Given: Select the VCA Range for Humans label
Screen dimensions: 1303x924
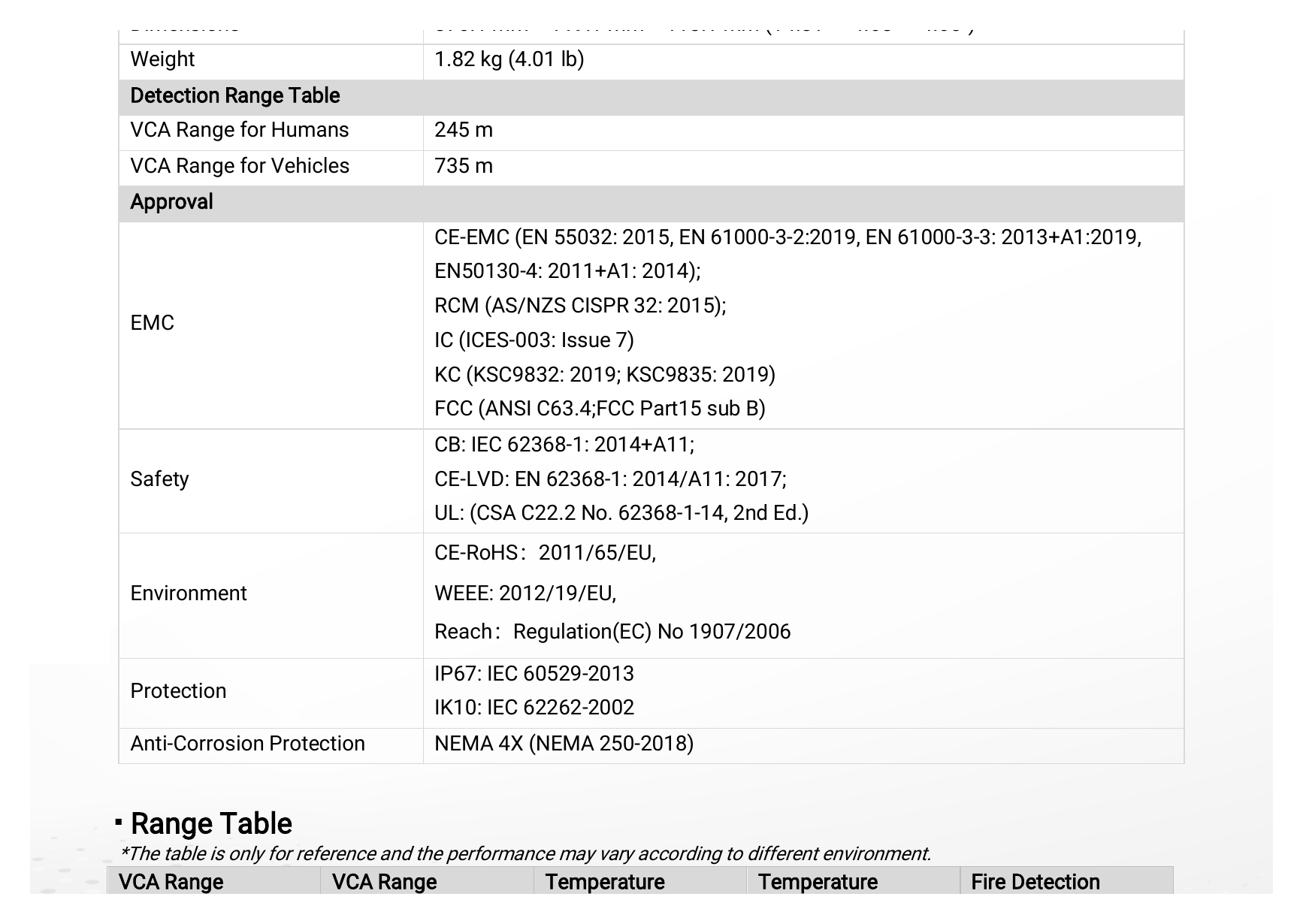Looking at the screenshot, I should pyautogui.click(x=240, y=130).
